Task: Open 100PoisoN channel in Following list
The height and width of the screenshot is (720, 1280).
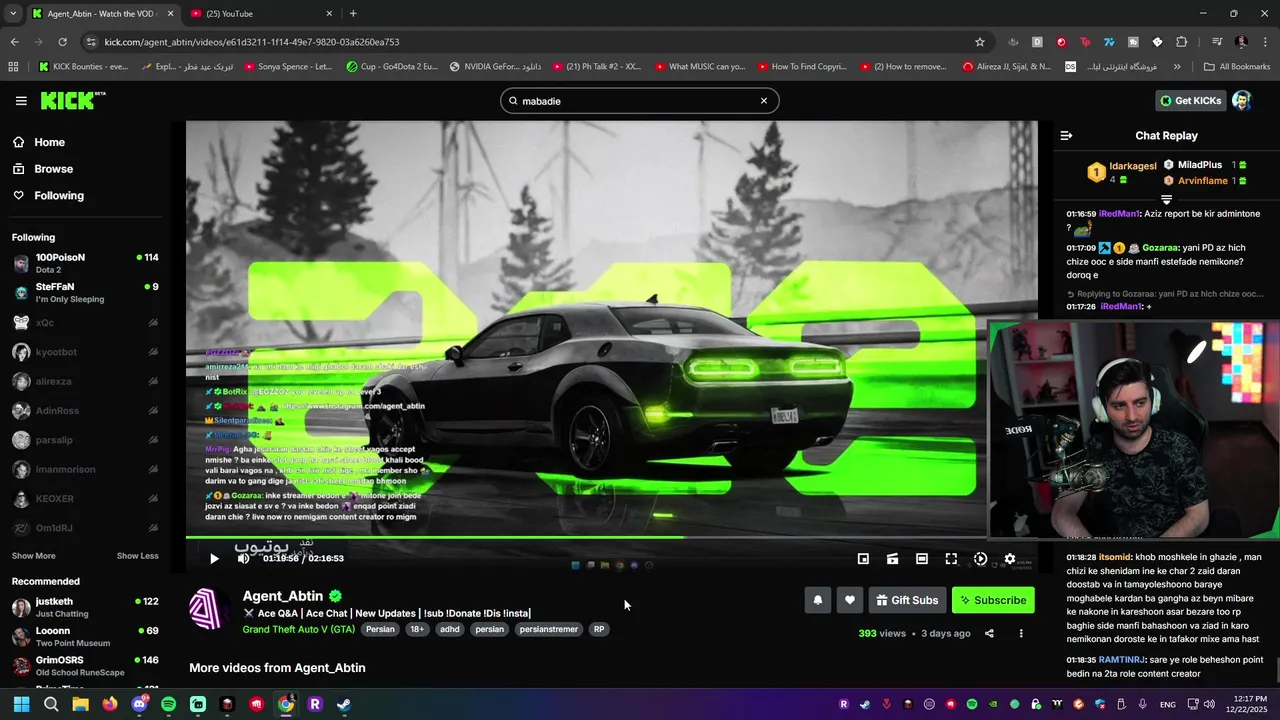Action: pos(85,263)
